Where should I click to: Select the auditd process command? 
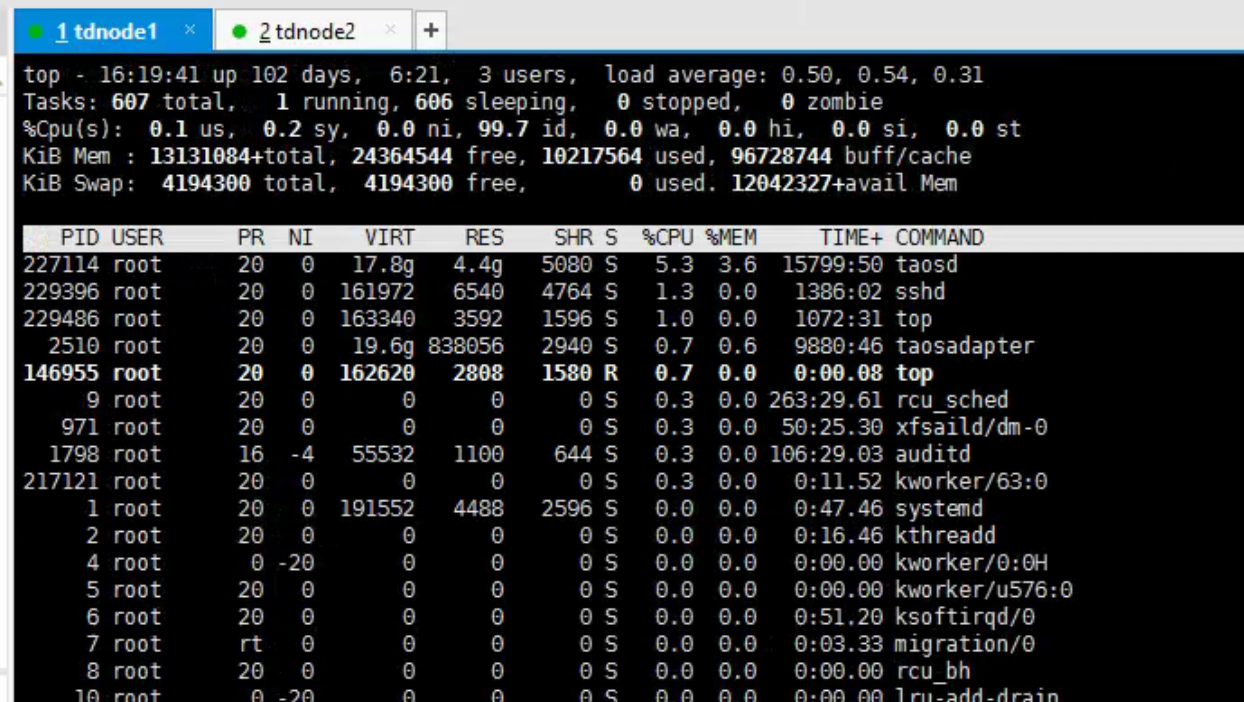pos(933,454)
